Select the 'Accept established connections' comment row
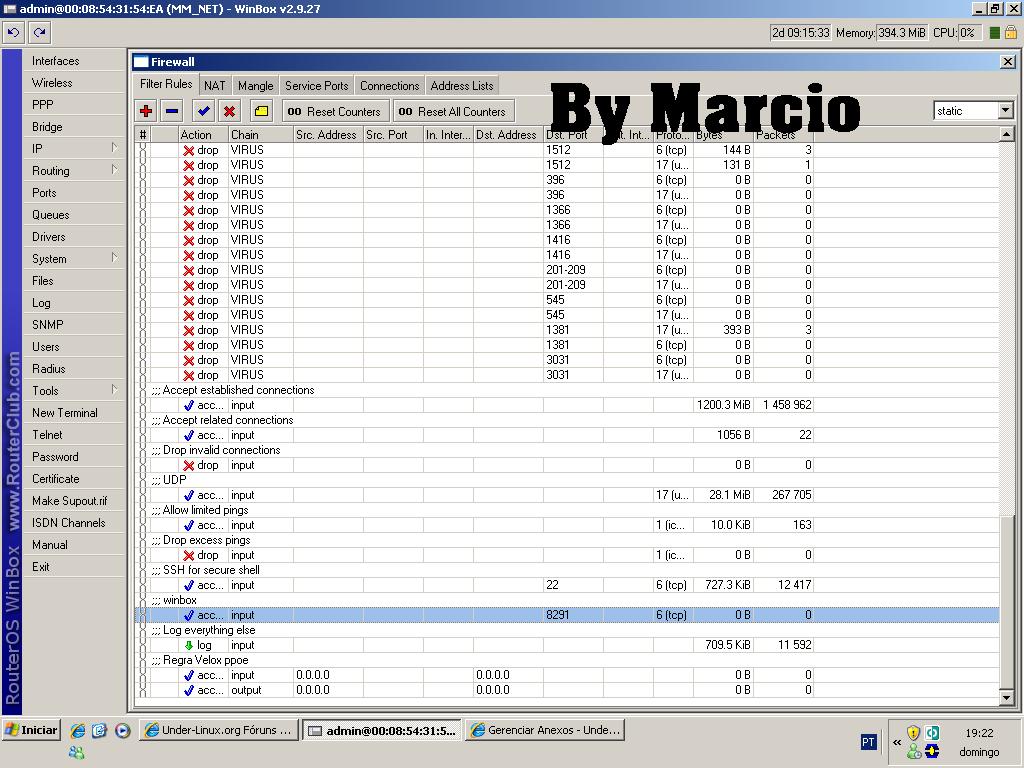The height and width of the screenshot is (768, 1024). point(567,390)
